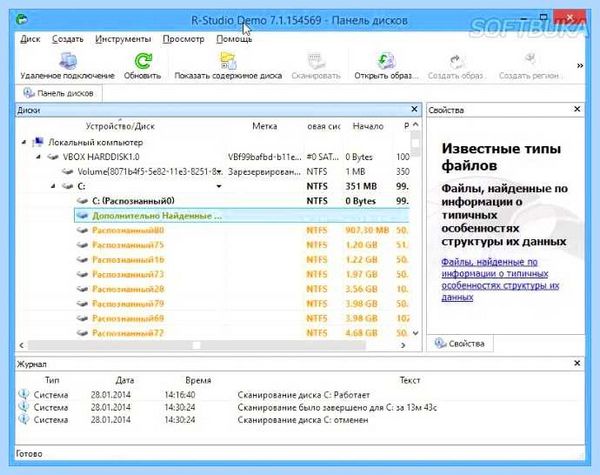Screen dimensions: 600x475
Task: Click the green Обновить refresh icon
Action: [143, 60]
